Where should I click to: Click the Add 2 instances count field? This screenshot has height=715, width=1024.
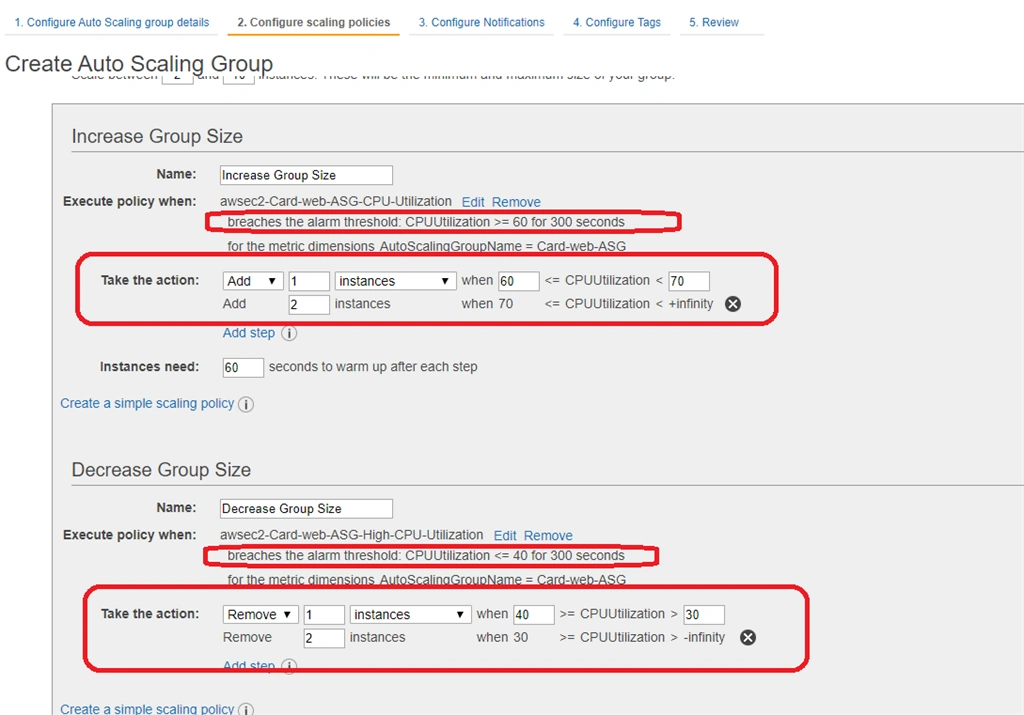click(x=309, y=304)
